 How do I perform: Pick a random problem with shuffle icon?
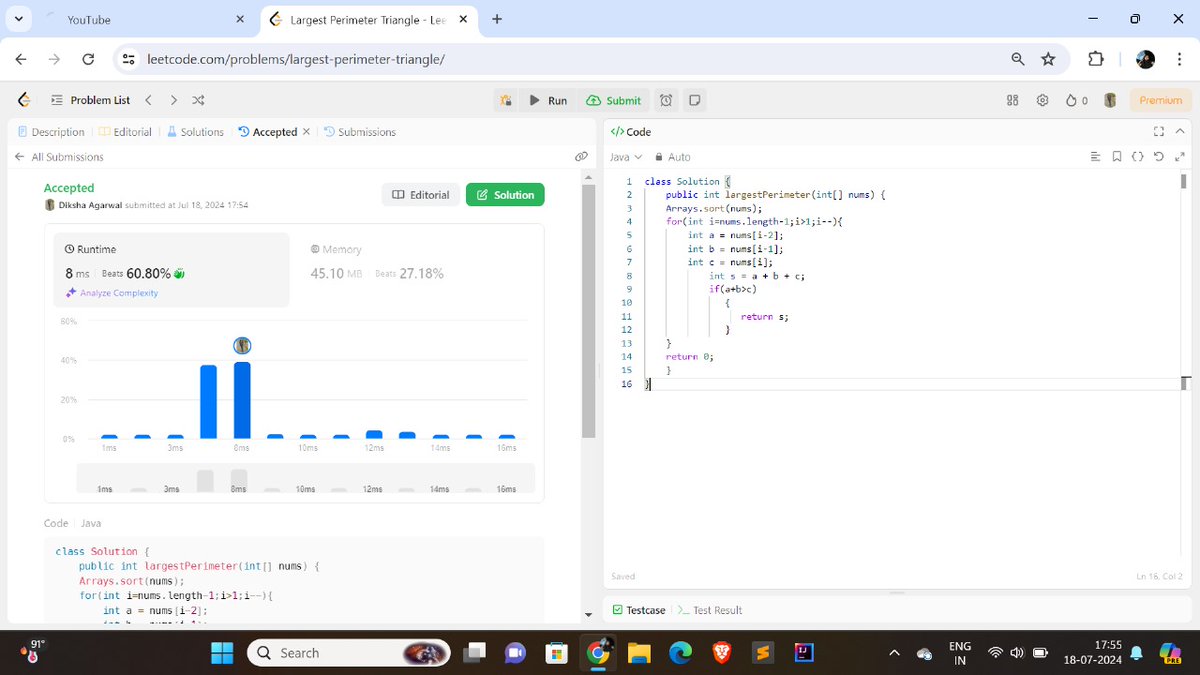point(198,100)
